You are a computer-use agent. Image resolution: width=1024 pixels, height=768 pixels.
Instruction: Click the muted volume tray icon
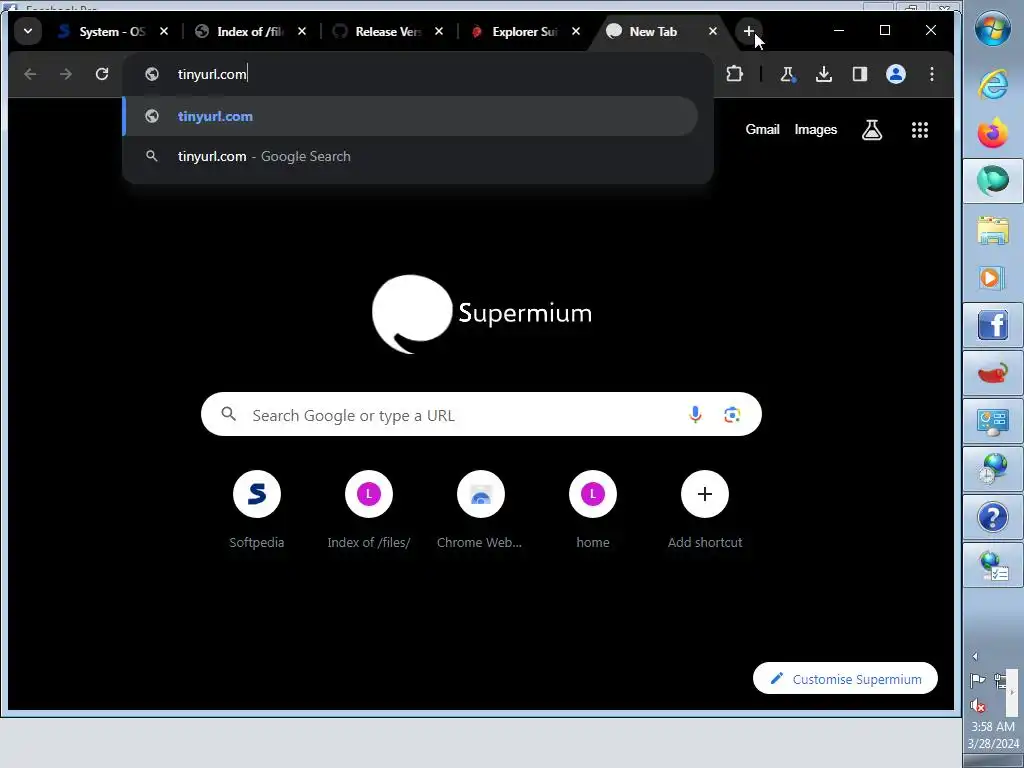[978, 705]
